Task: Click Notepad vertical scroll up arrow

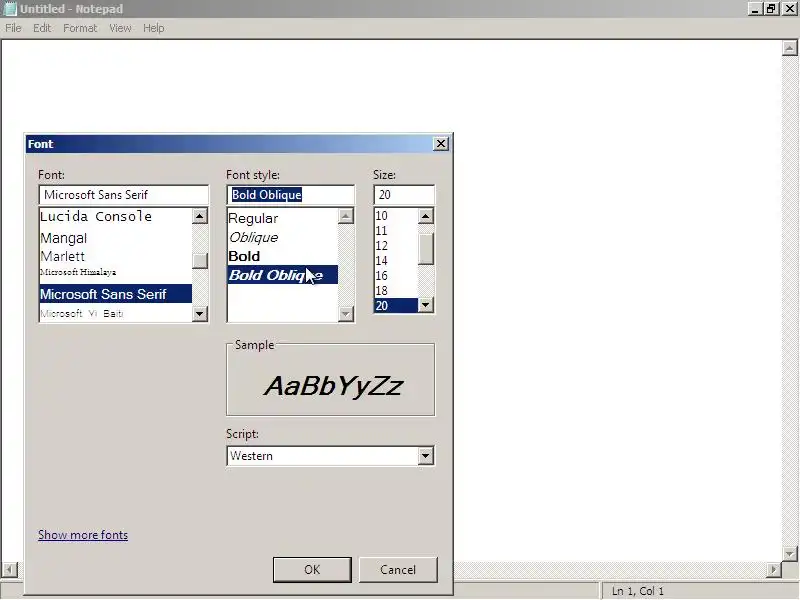Action: (789, 48)
